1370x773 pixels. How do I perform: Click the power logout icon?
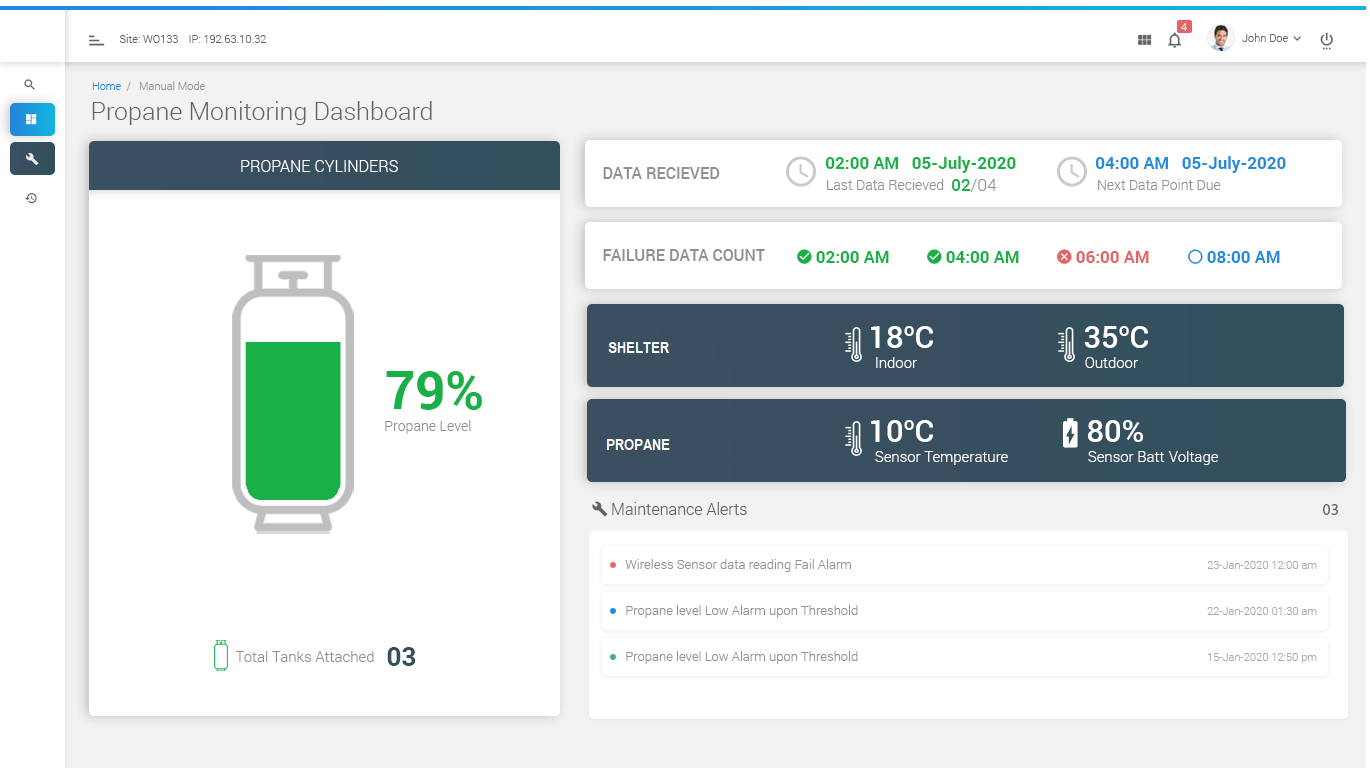[x=1326, y=40]
